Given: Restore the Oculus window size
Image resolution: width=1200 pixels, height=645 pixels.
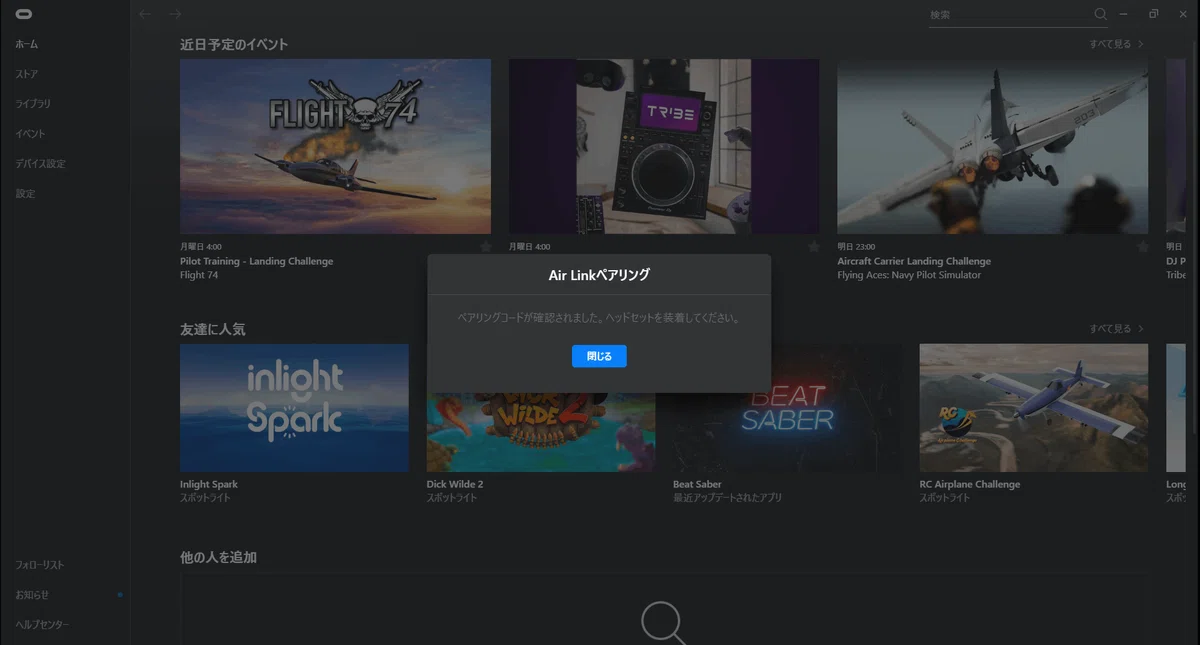Looking at the screenshot, I should tap(1153, 14).
